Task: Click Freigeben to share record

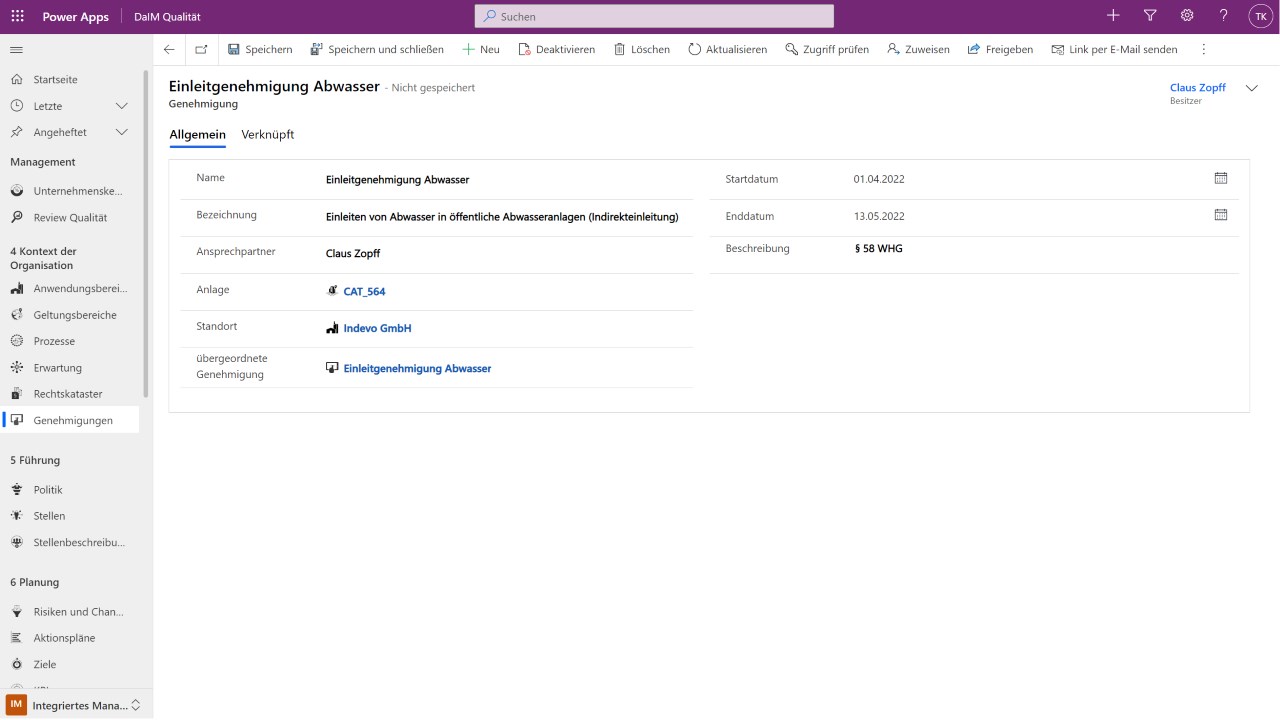Action: tap(1000, 49)
